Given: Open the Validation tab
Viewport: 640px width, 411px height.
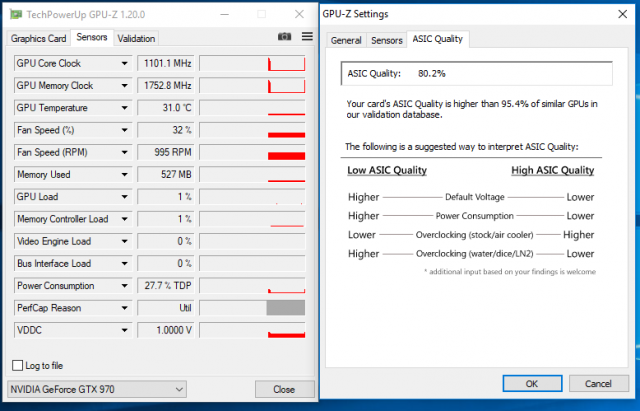Looking at the screenshot, I should (x=136, y=38).
